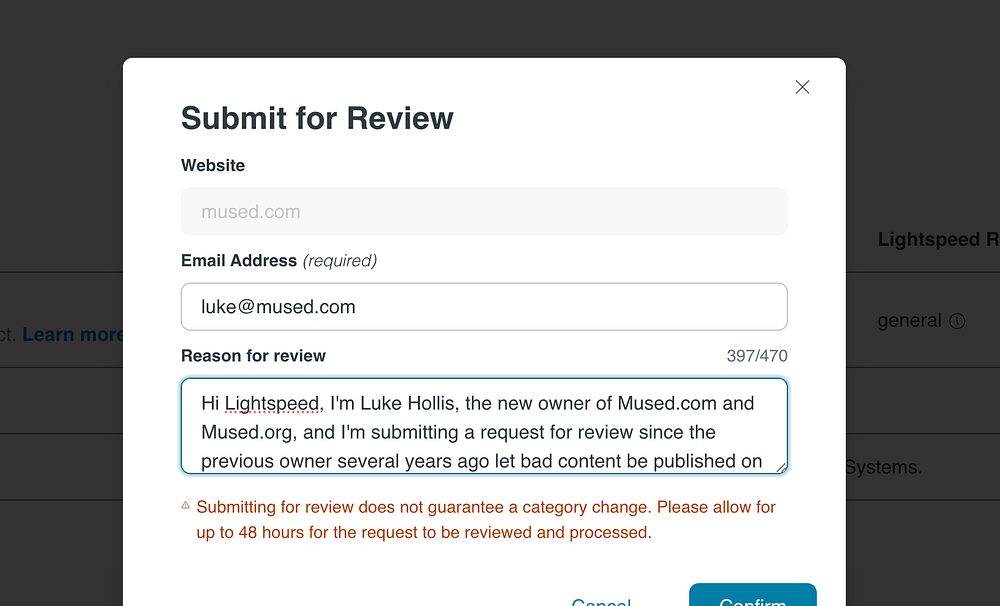The width and height of the screenshot is (1000, 606).
Task: Click inside the Reason for review textarea
Action: (x=484, y=432)
